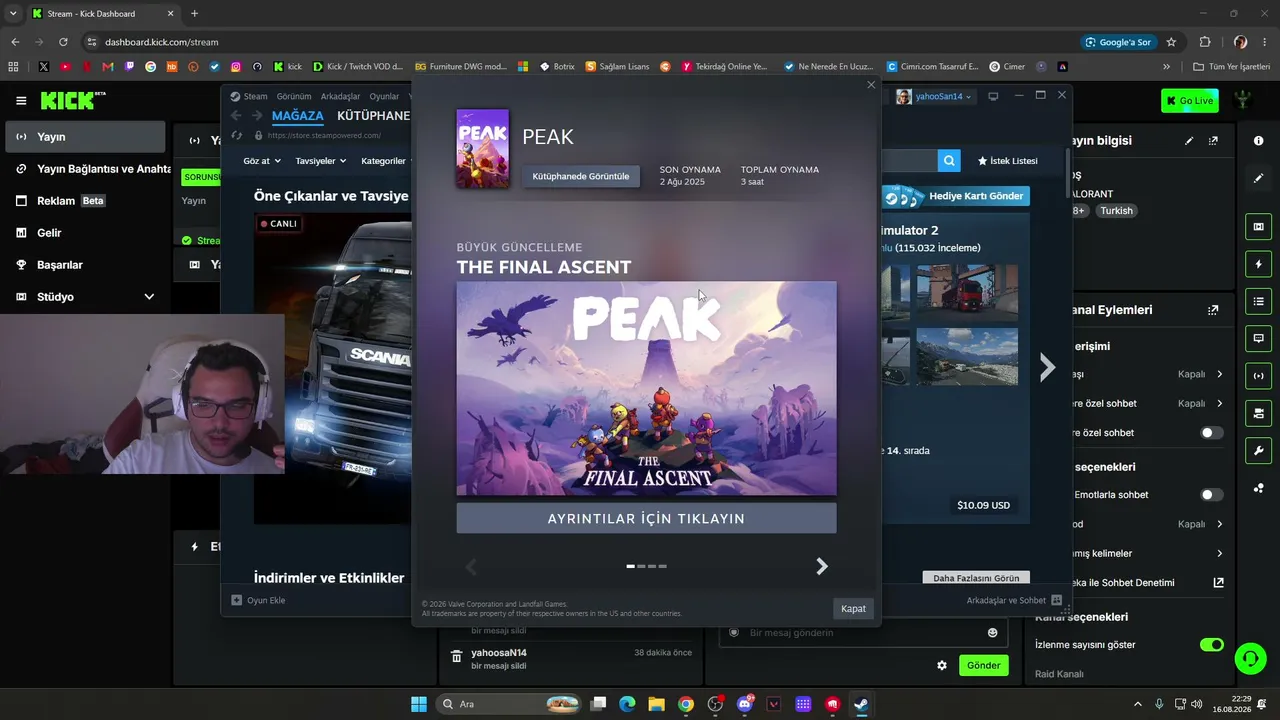Toggle İzlenme sayısını göster switch

point(1211,645)
